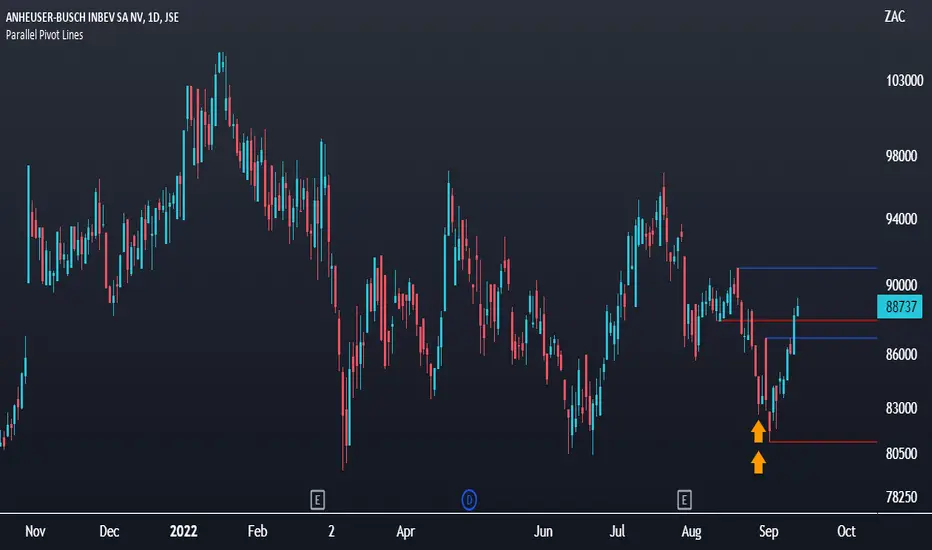Screen dimensions: 932x550
Task: Click the 90000 price axis label
Action: click(901, 285)
